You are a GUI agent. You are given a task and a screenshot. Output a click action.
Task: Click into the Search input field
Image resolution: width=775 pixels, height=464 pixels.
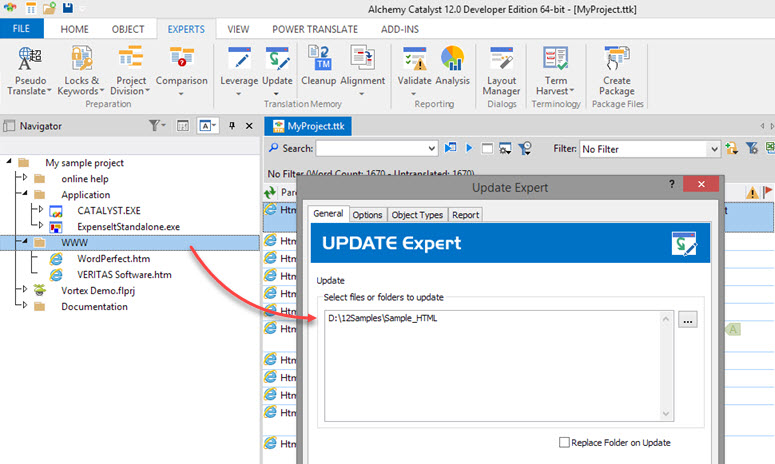[371, 148]
